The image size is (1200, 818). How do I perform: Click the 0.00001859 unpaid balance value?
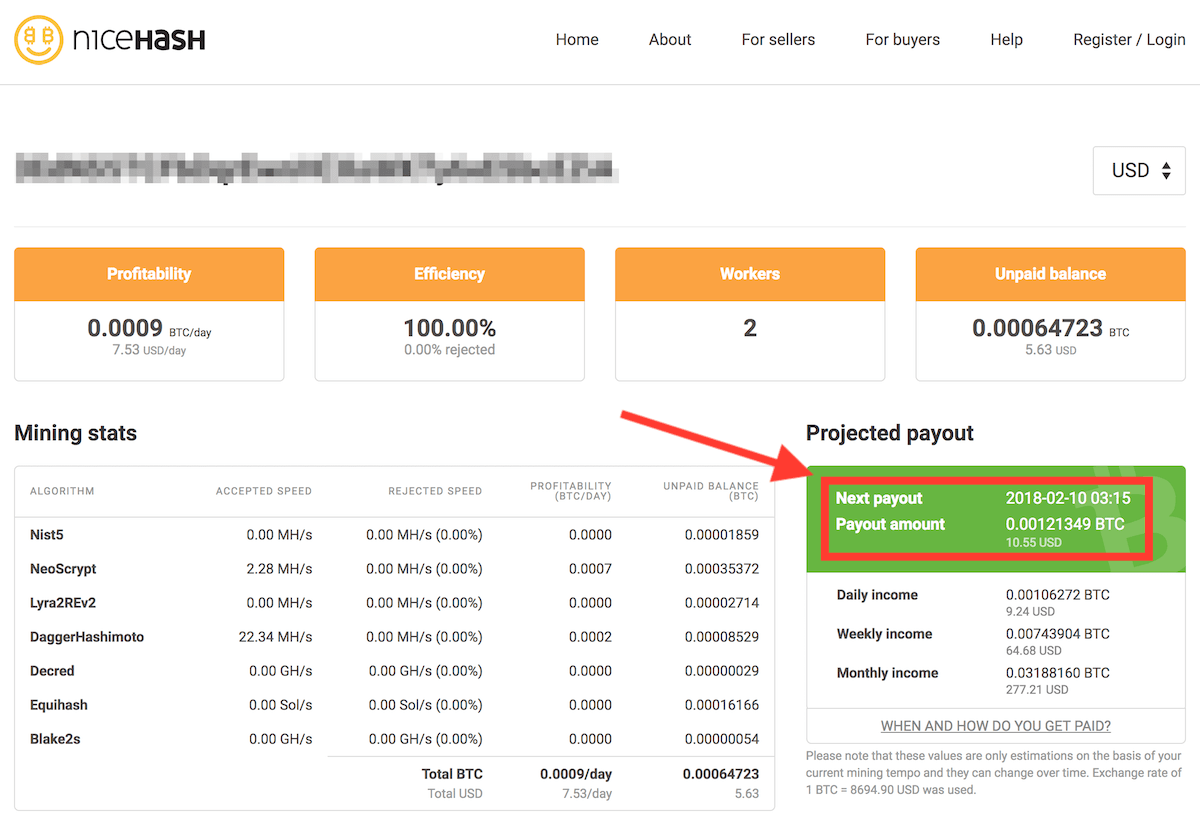point(722,535)
